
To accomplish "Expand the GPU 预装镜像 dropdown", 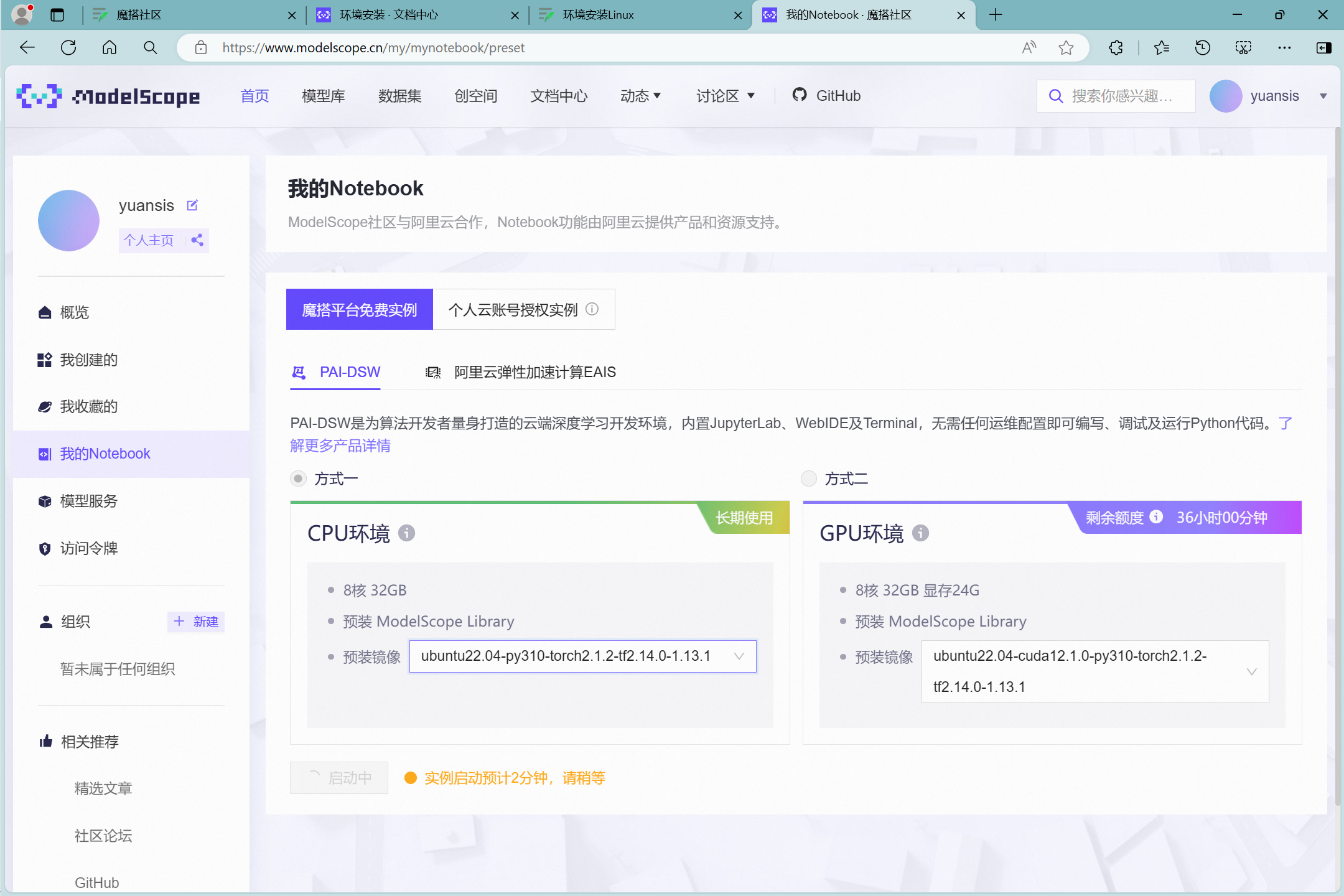I will [1095, 672].
